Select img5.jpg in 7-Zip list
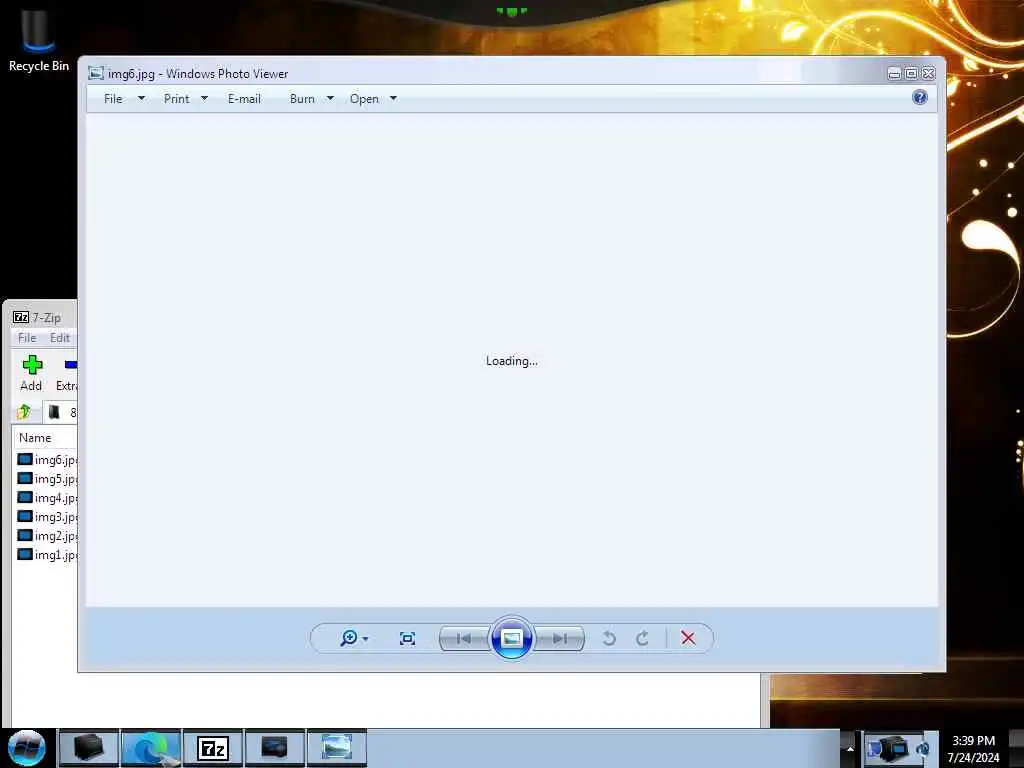Viewport: 1024px width, 768px height. coord(47,479)
